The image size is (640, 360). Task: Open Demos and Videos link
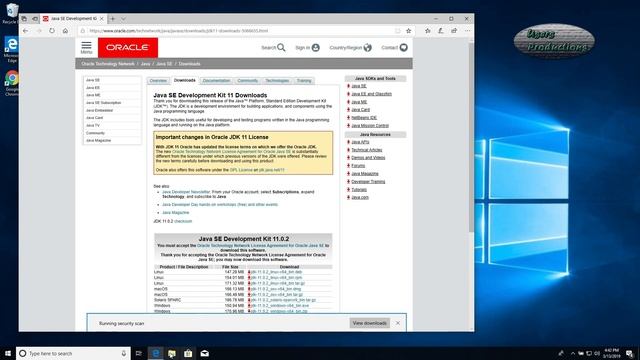[x=368, y=158]
